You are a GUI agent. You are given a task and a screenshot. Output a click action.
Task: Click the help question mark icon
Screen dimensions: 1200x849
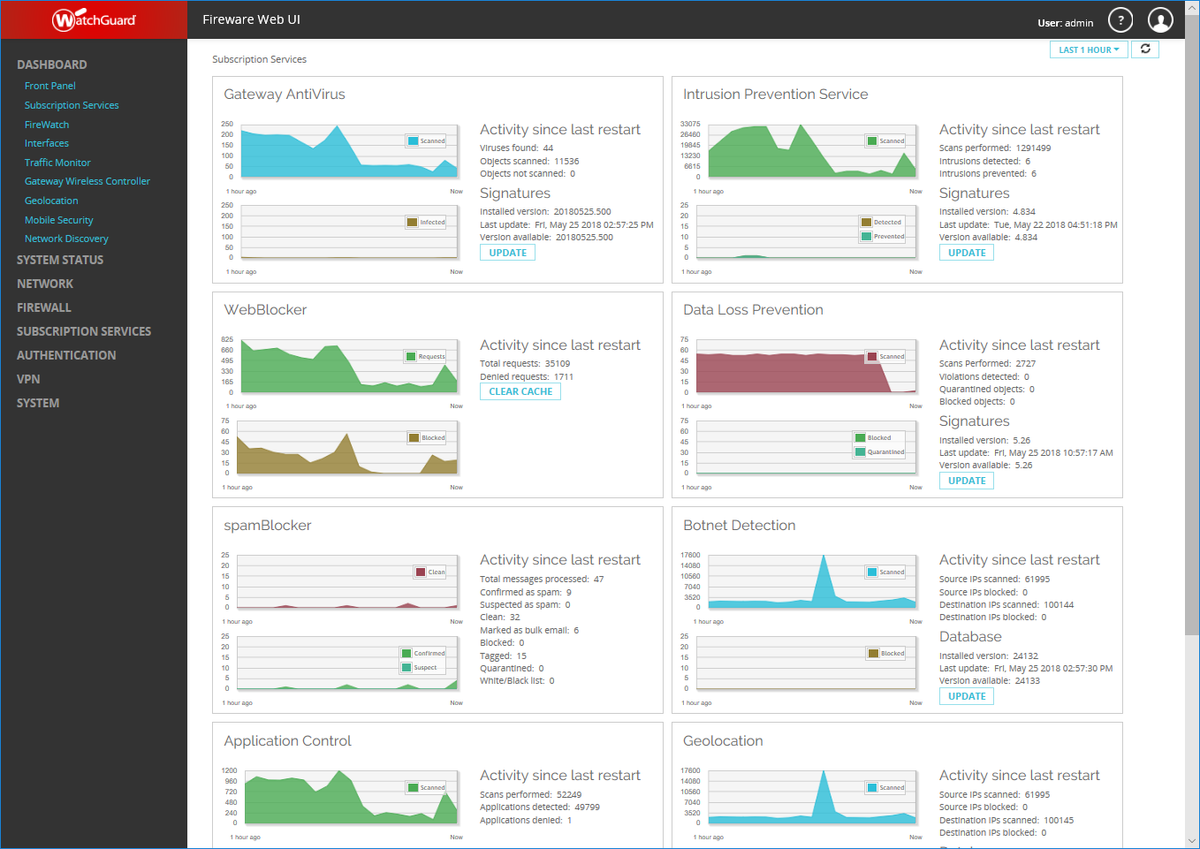coord(1120,20)
